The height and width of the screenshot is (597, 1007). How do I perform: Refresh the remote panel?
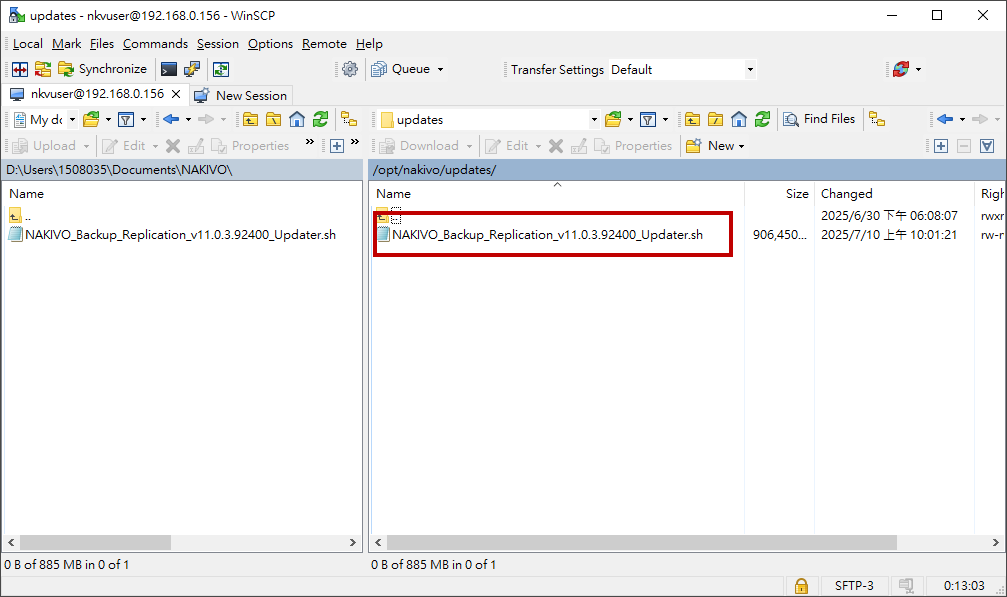[x=762, y=119]
